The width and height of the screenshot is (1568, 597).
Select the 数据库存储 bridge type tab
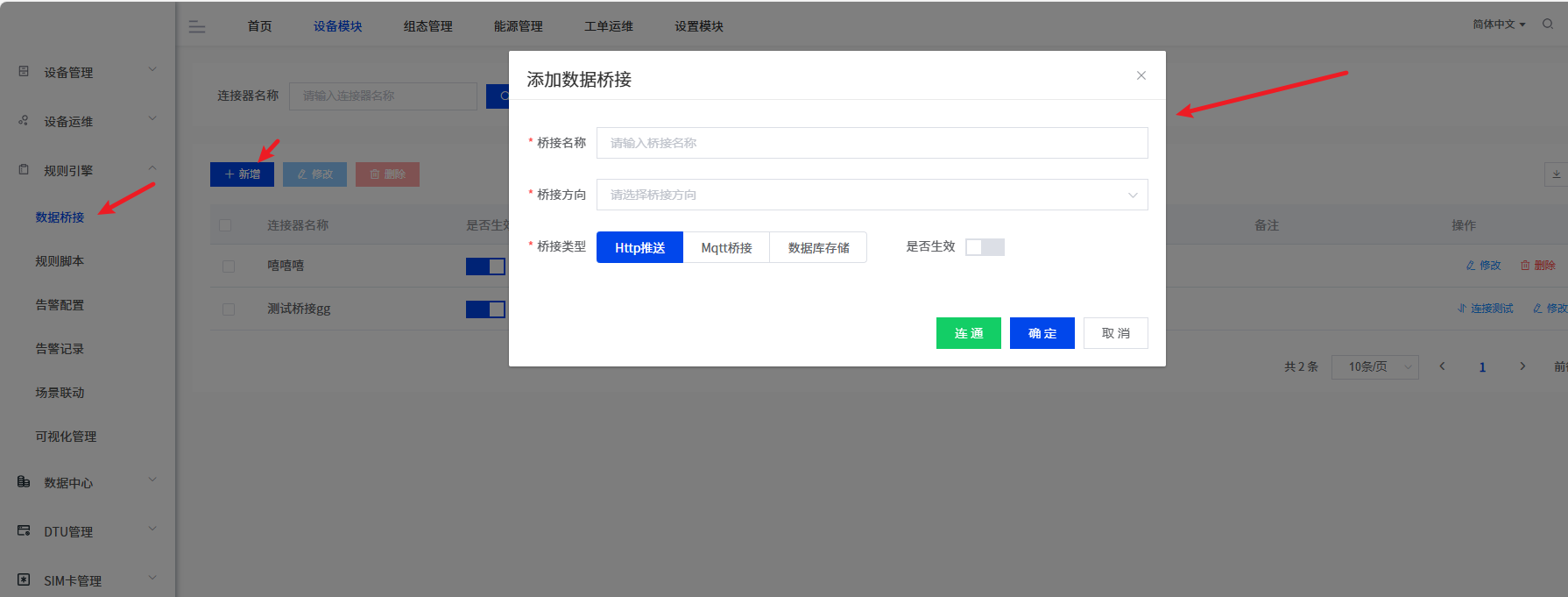pyautogui.click(x=818, y=247)
